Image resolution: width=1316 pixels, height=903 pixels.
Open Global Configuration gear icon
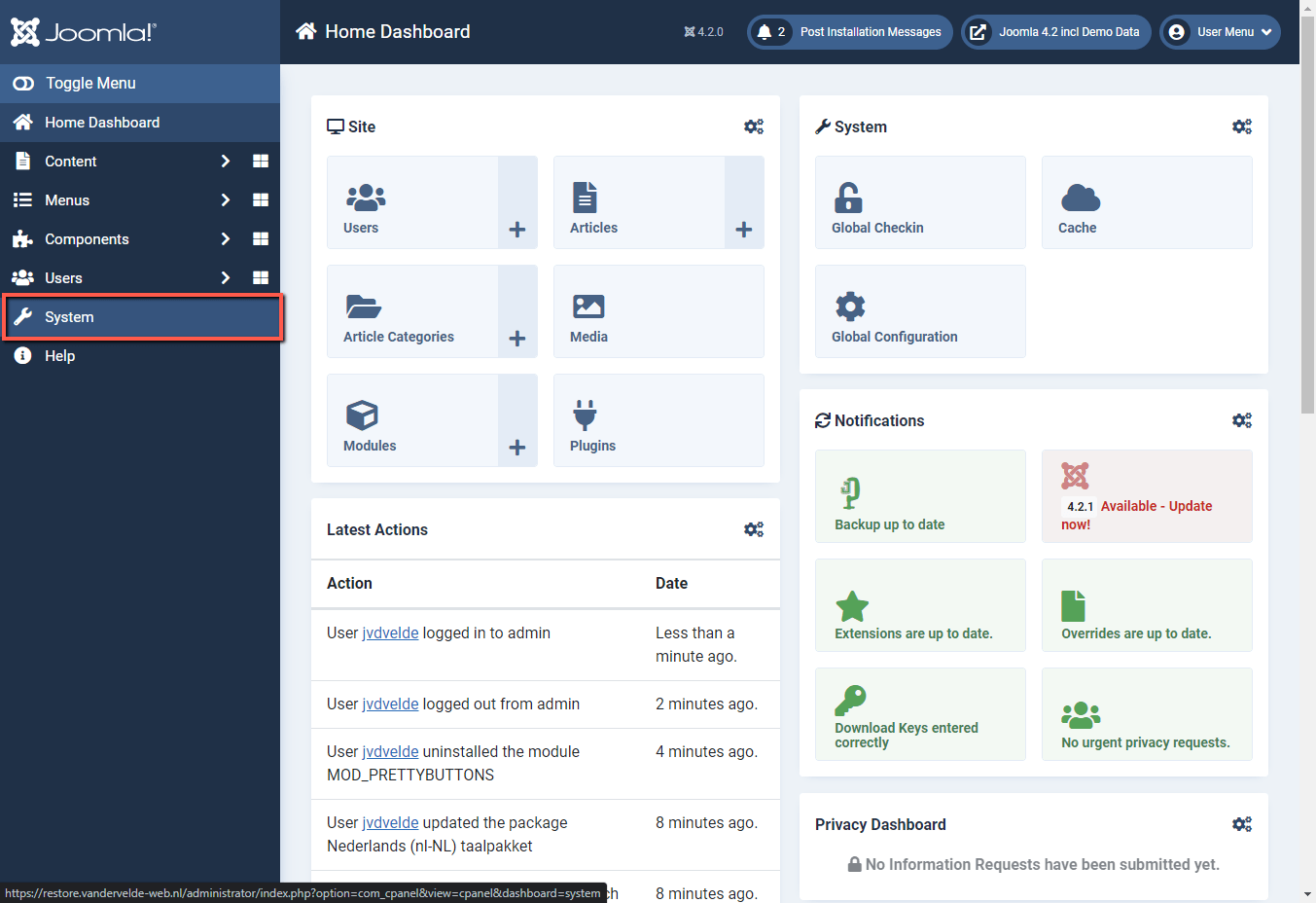pyautogui.click(x=849, y=306)
